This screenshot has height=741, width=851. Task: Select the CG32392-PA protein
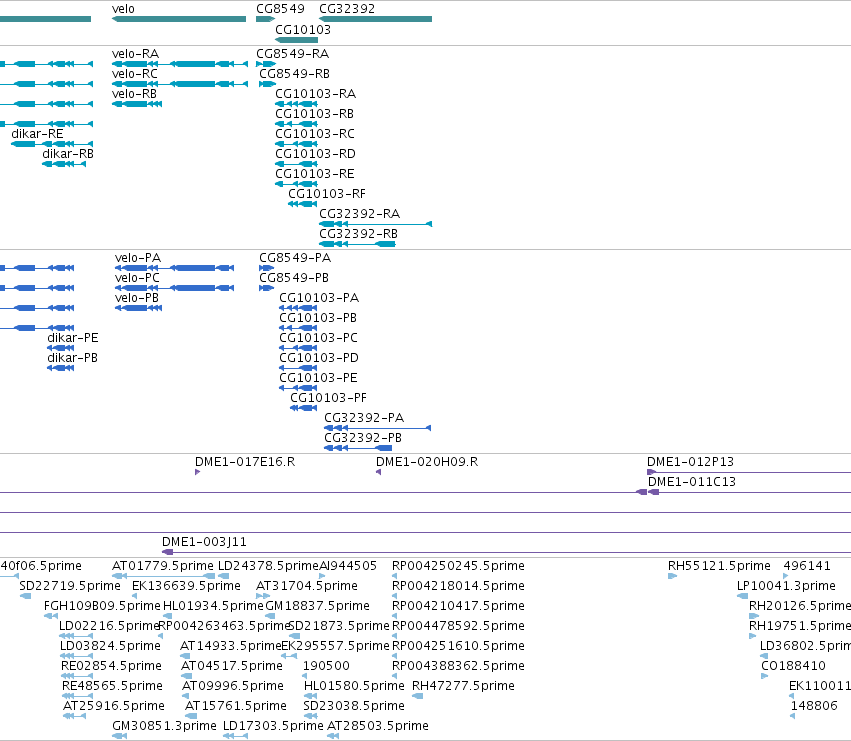pyautogui.click(x=364, y=419)
